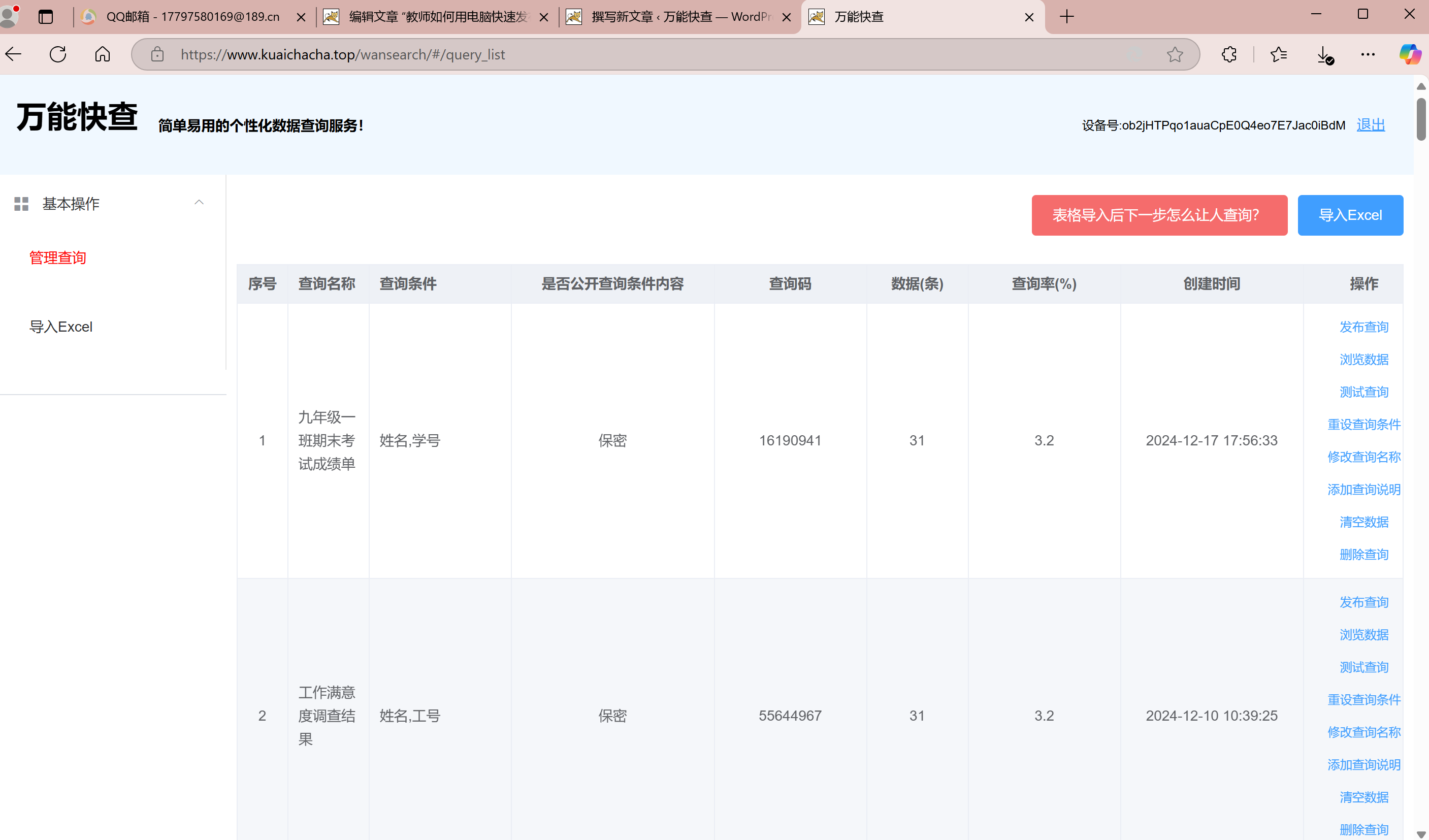Open the browser extensions icon
This screenshot has width=1429, height=840.
[x=1229, y=54]
